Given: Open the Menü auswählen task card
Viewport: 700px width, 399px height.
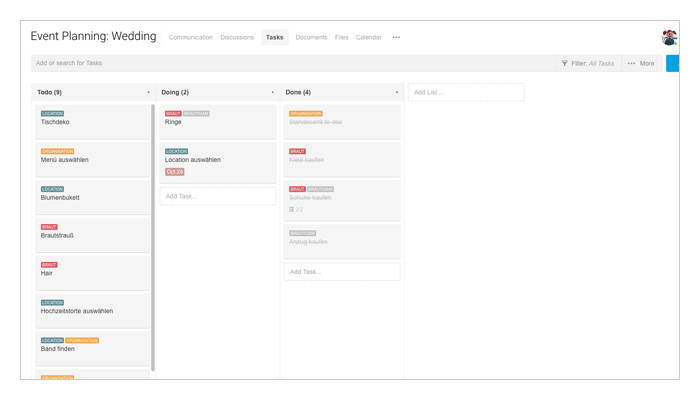Looking at the screenshot, I should click(93, 160).
